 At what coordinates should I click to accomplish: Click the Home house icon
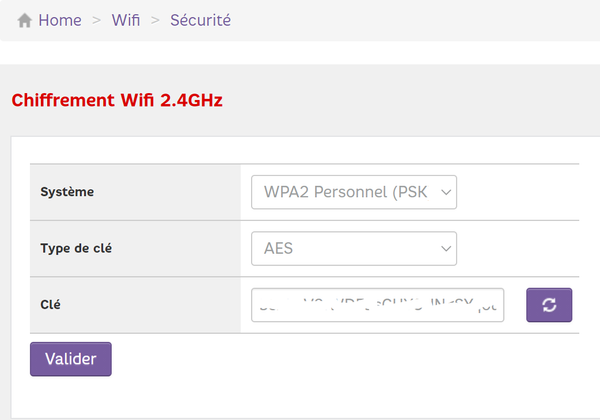click(25, 20)
